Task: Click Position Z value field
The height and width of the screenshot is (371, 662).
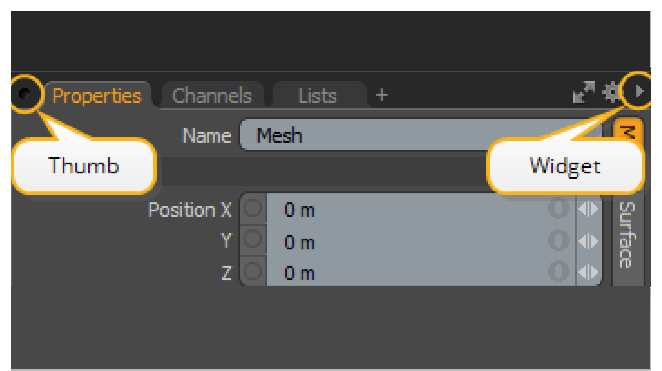Action: 421,273
